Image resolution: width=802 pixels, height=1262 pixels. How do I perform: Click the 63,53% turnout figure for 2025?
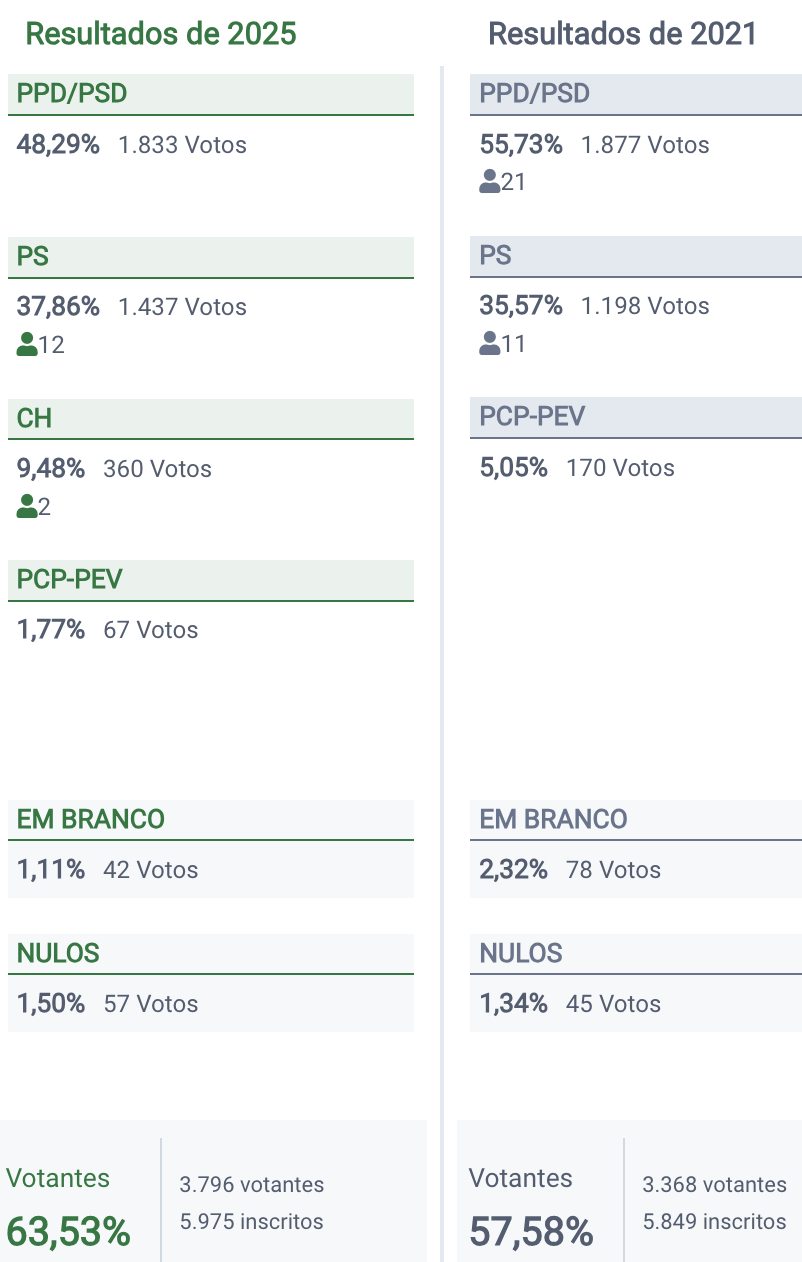click(68, 1231)
